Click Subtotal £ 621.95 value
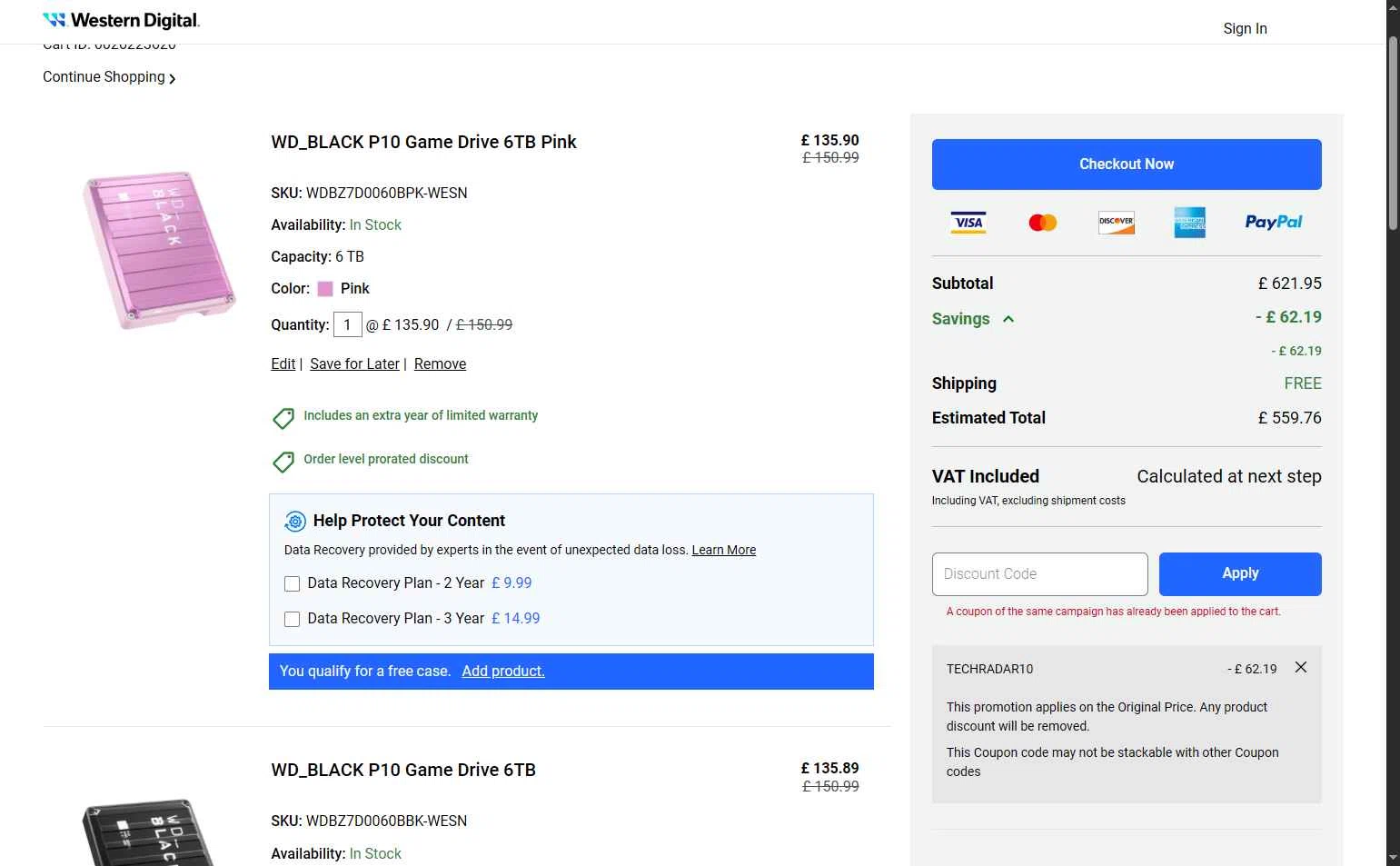 click(x=1289, y=284)
